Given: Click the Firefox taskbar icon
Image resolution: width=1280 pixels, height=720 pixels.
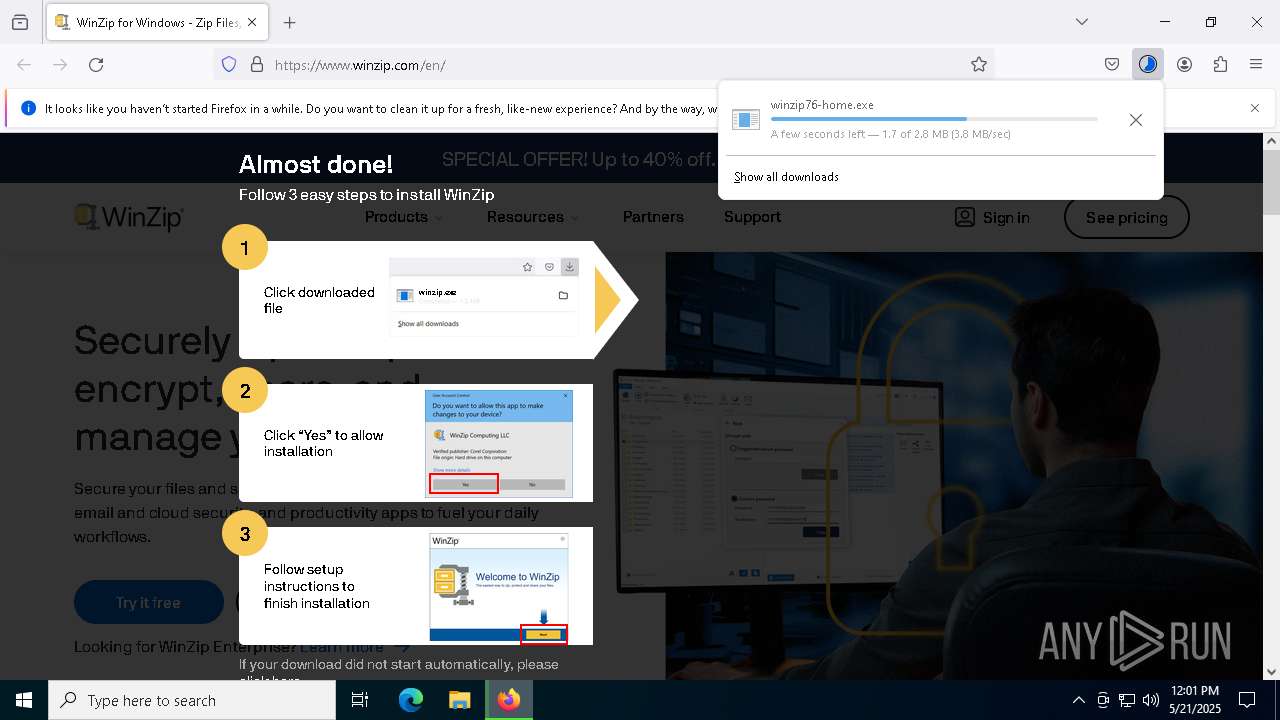Looking at the screenshot, I should [509, 700].
